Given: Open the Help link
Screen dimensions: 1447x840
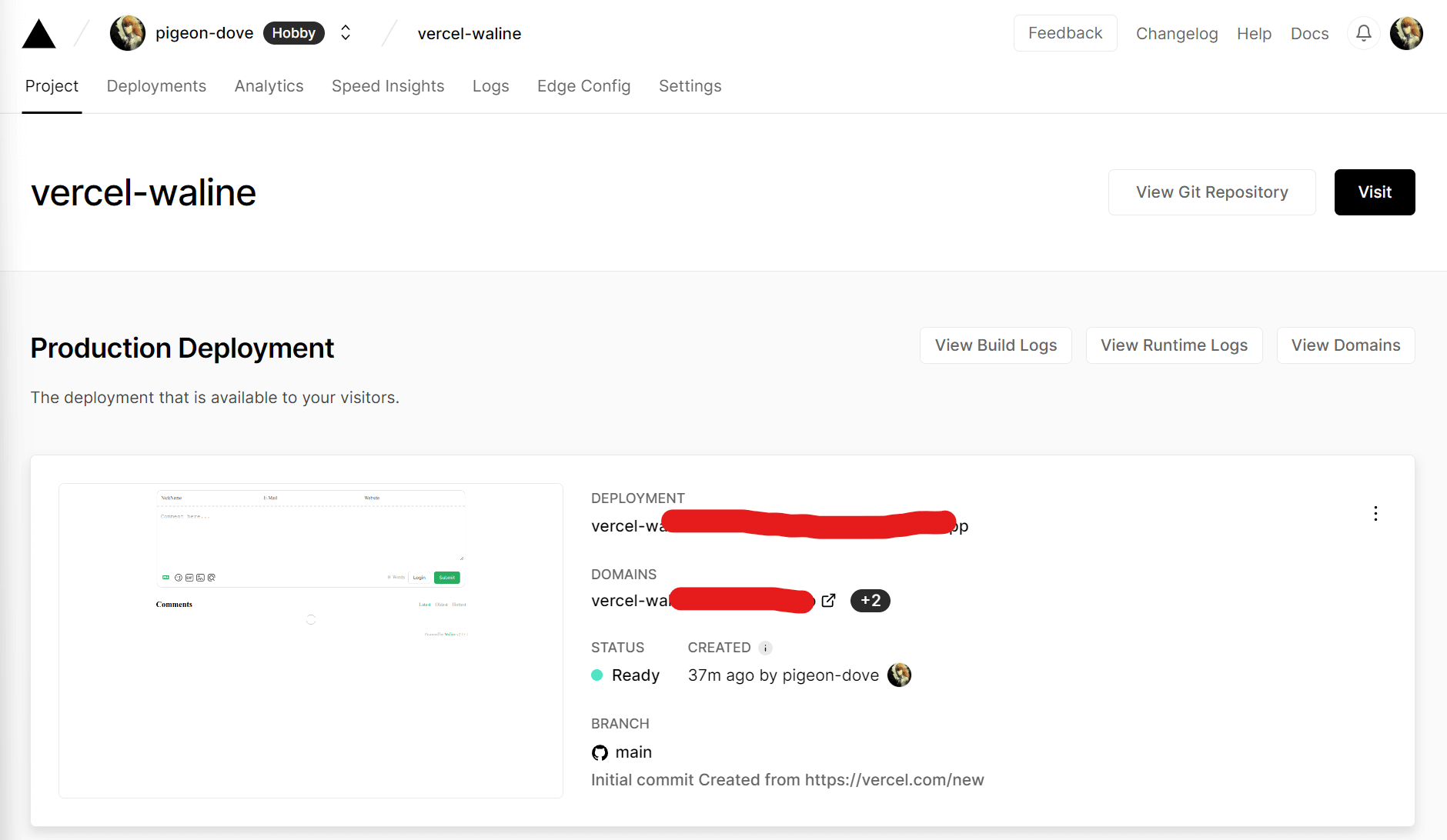Looking at the screenshot, I should 1254,34.
